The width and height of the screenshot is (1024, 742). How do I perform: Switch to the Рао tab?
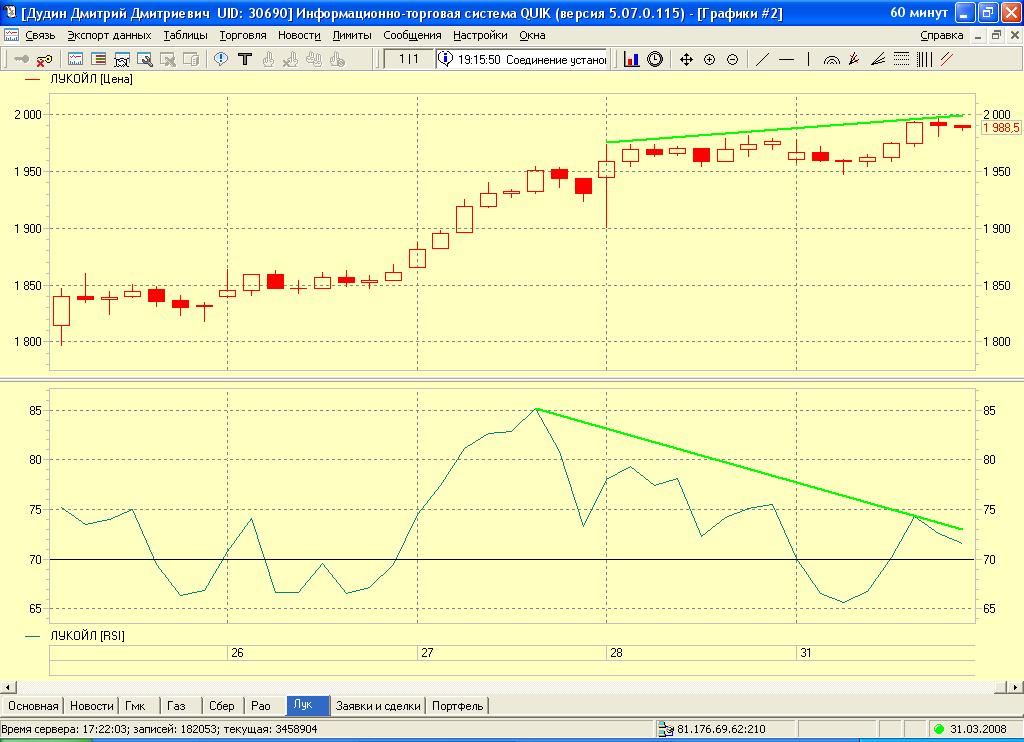[261, 706]
